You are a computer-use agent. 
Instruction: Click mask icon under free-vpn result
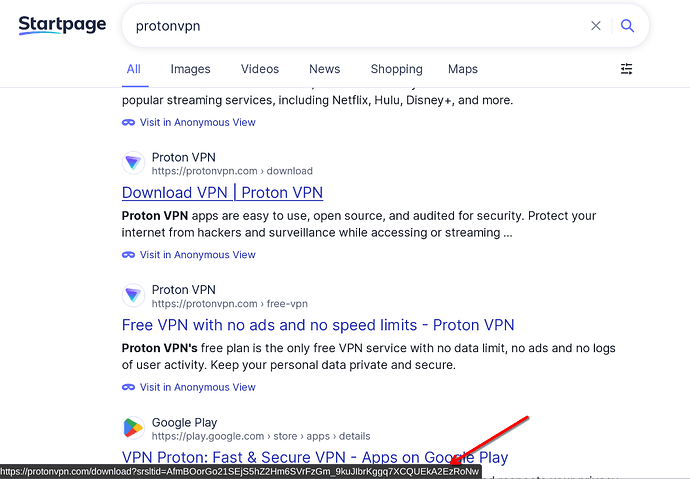point(128,387)
